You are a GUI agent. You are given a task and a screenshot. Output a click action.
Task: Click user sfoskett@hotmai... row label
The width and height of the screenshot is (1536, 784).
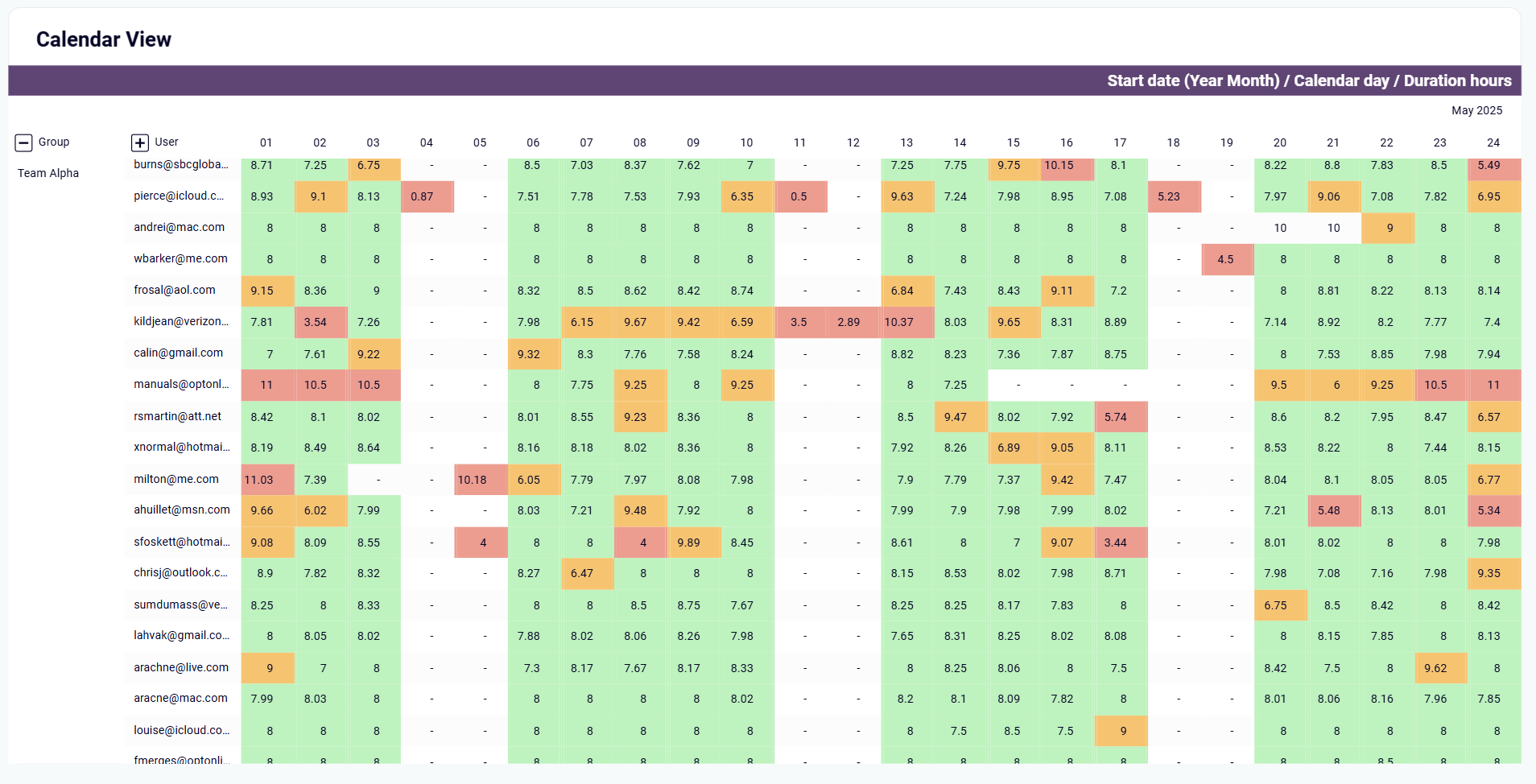[181, 542]
